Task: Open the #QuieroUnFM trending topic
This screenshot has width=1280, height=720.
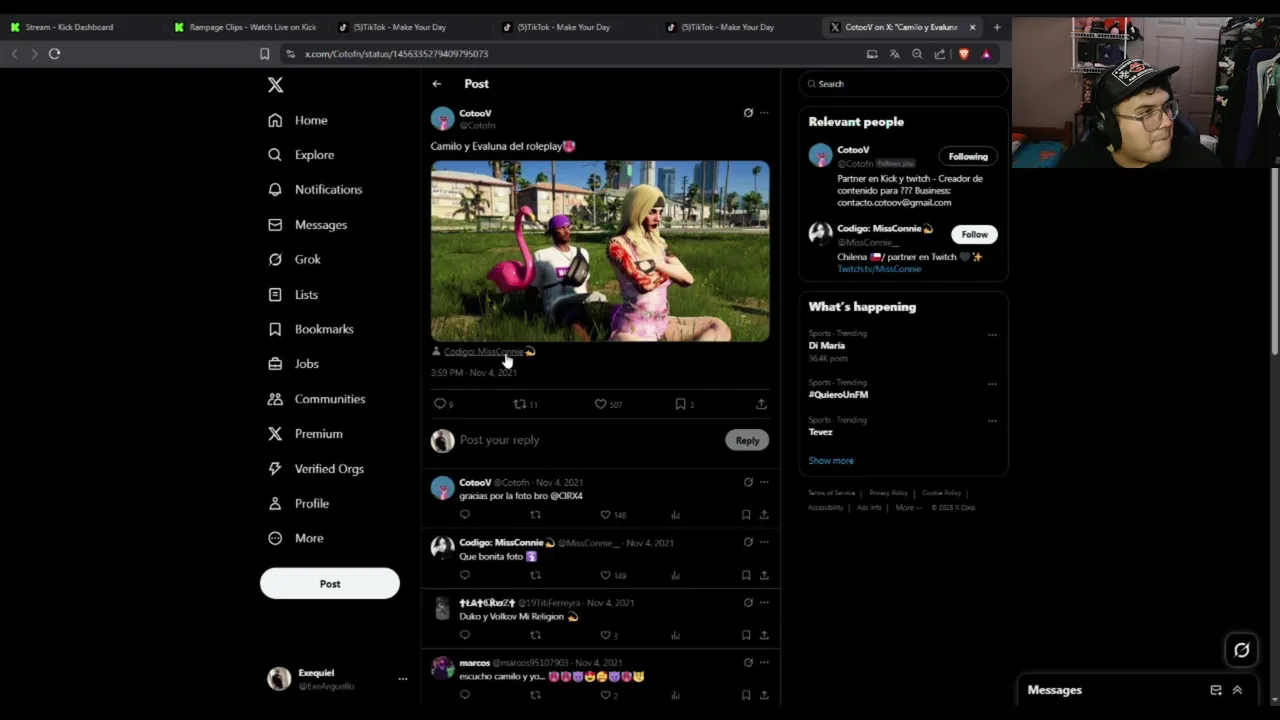Action: [x=838, y=394]
